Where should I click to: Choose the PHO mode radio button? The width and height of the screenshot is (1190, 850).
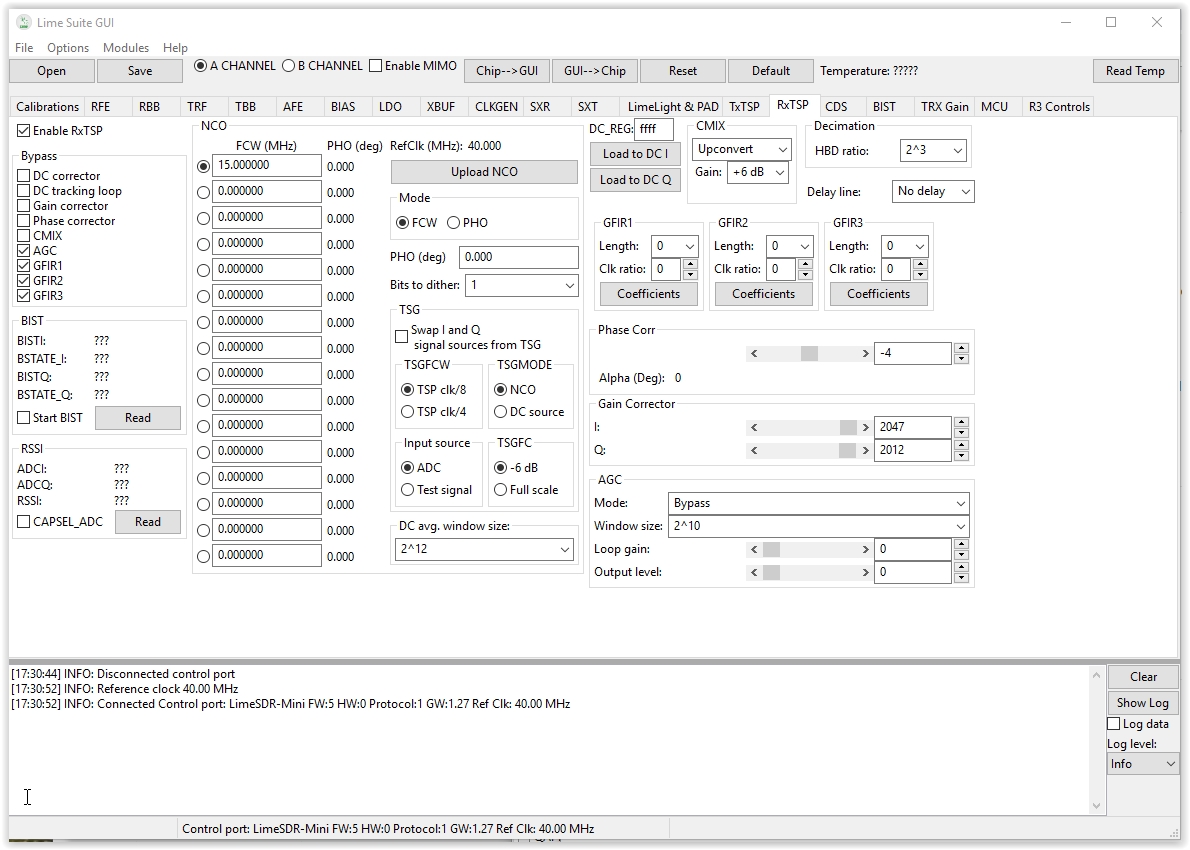[453, 223]
